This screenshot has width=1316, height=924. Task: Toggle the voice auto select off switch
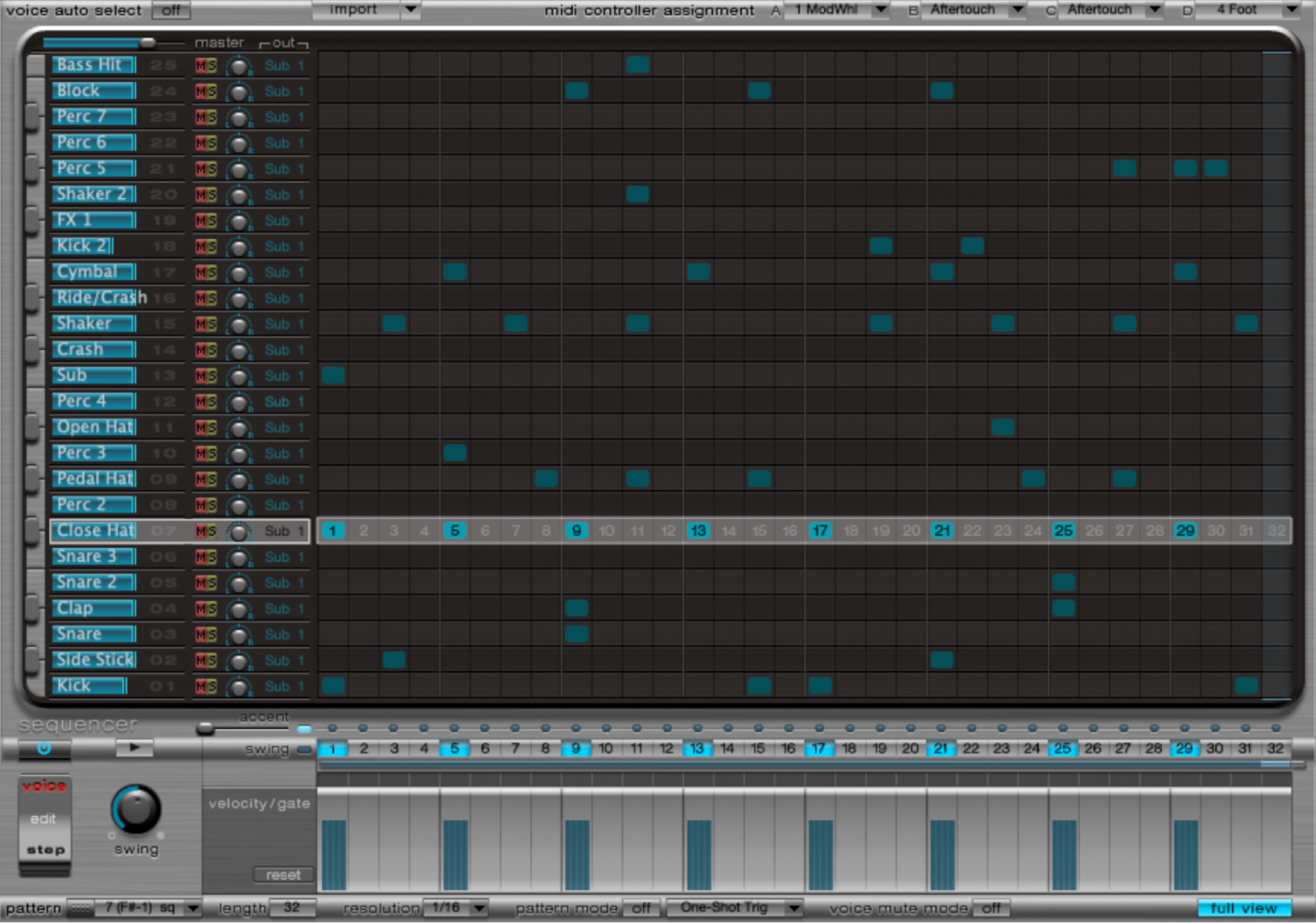(170, 10)
